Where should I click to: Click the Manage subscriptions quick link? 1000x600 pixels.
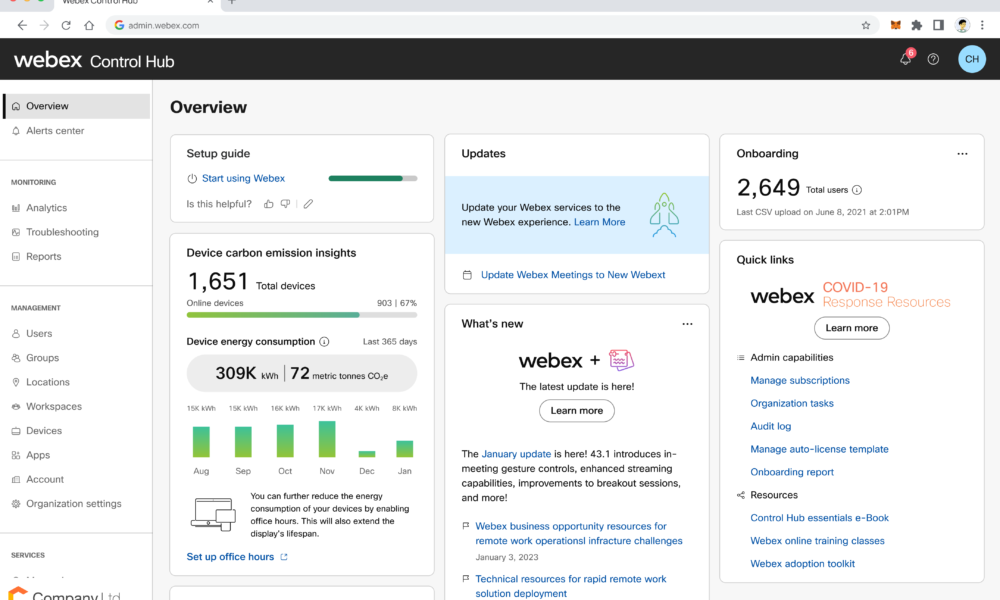[x=800, y=381]
